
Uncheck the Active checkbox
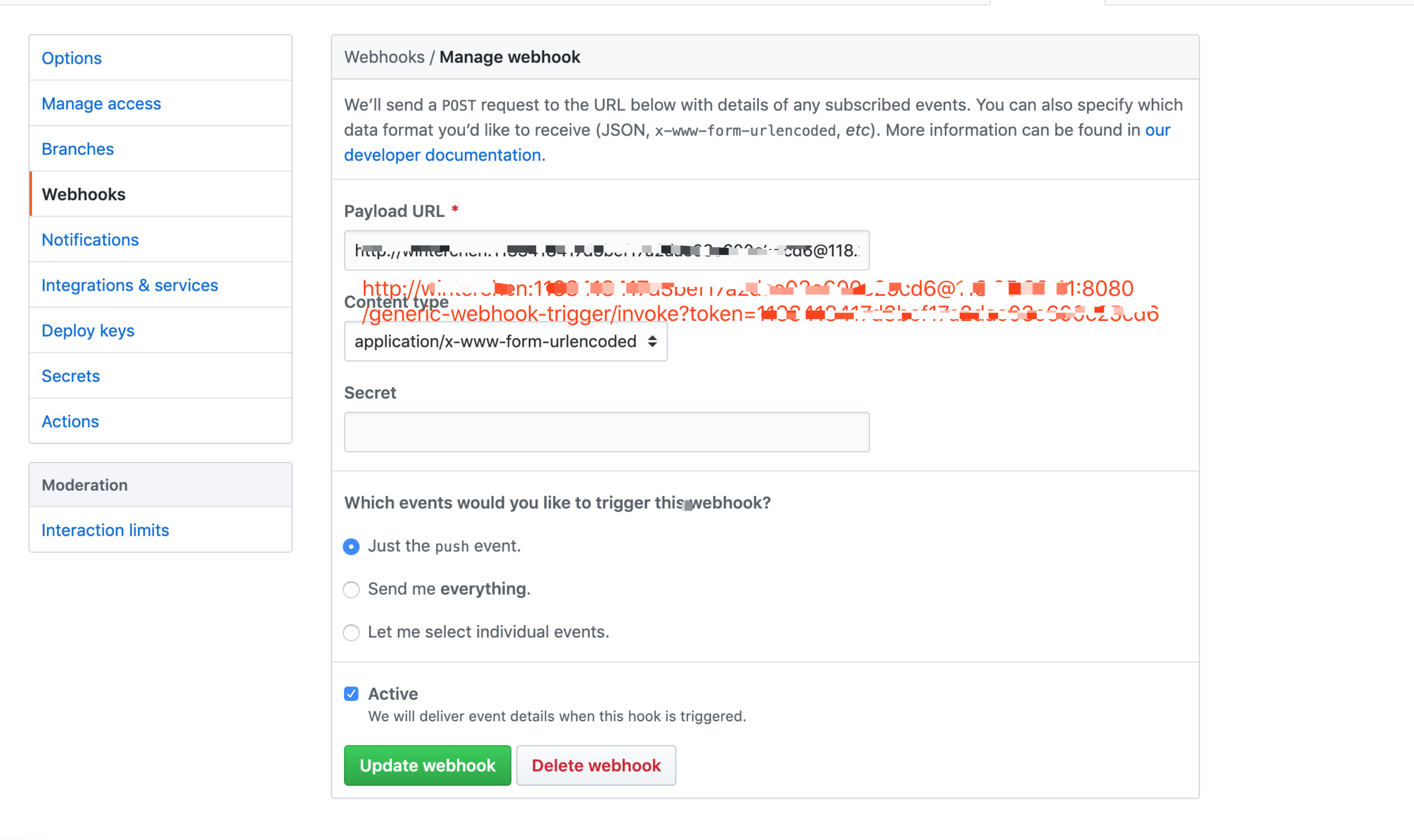coord(351,693)
